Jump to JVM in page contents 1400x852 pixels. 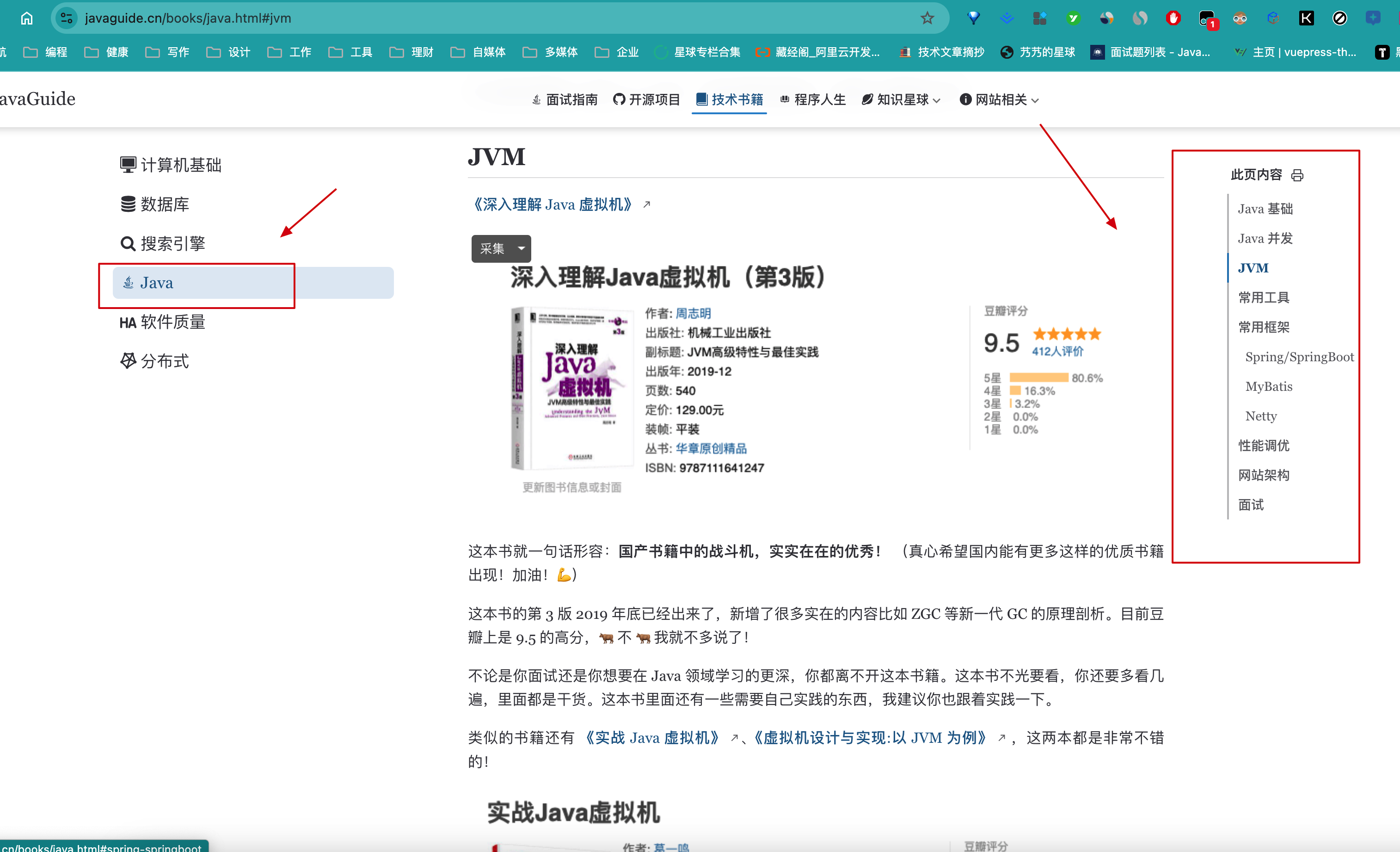(x=1253, y=268)
